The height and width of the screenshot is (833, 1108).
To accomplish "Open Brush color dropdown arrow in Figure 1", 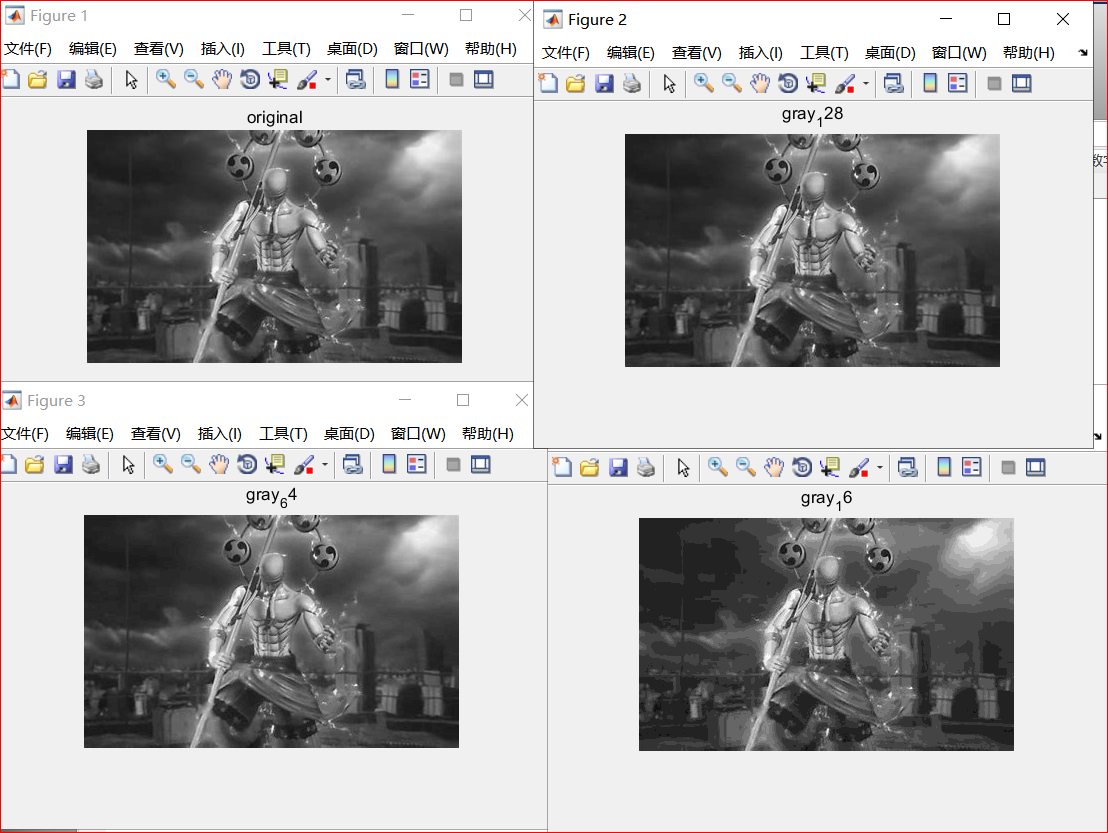I will click(x=328, y=80).
